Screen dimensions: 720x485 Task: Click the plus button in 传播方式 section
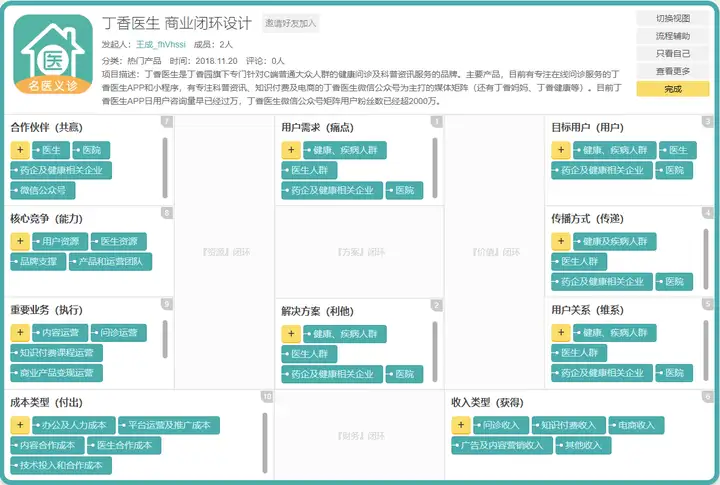coord(561,241)
